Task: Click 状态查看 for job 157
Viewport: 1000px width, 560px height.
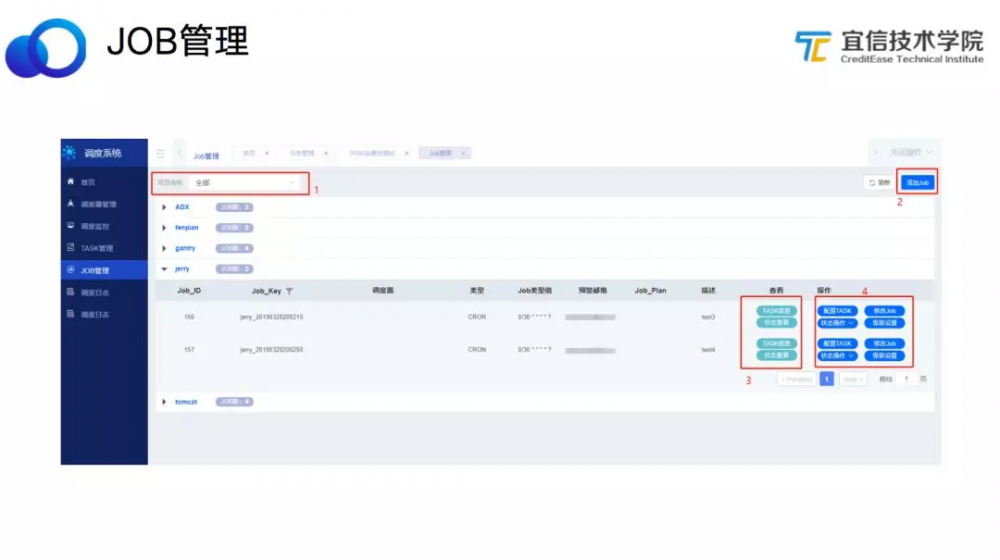Action: tap(776, 355)
